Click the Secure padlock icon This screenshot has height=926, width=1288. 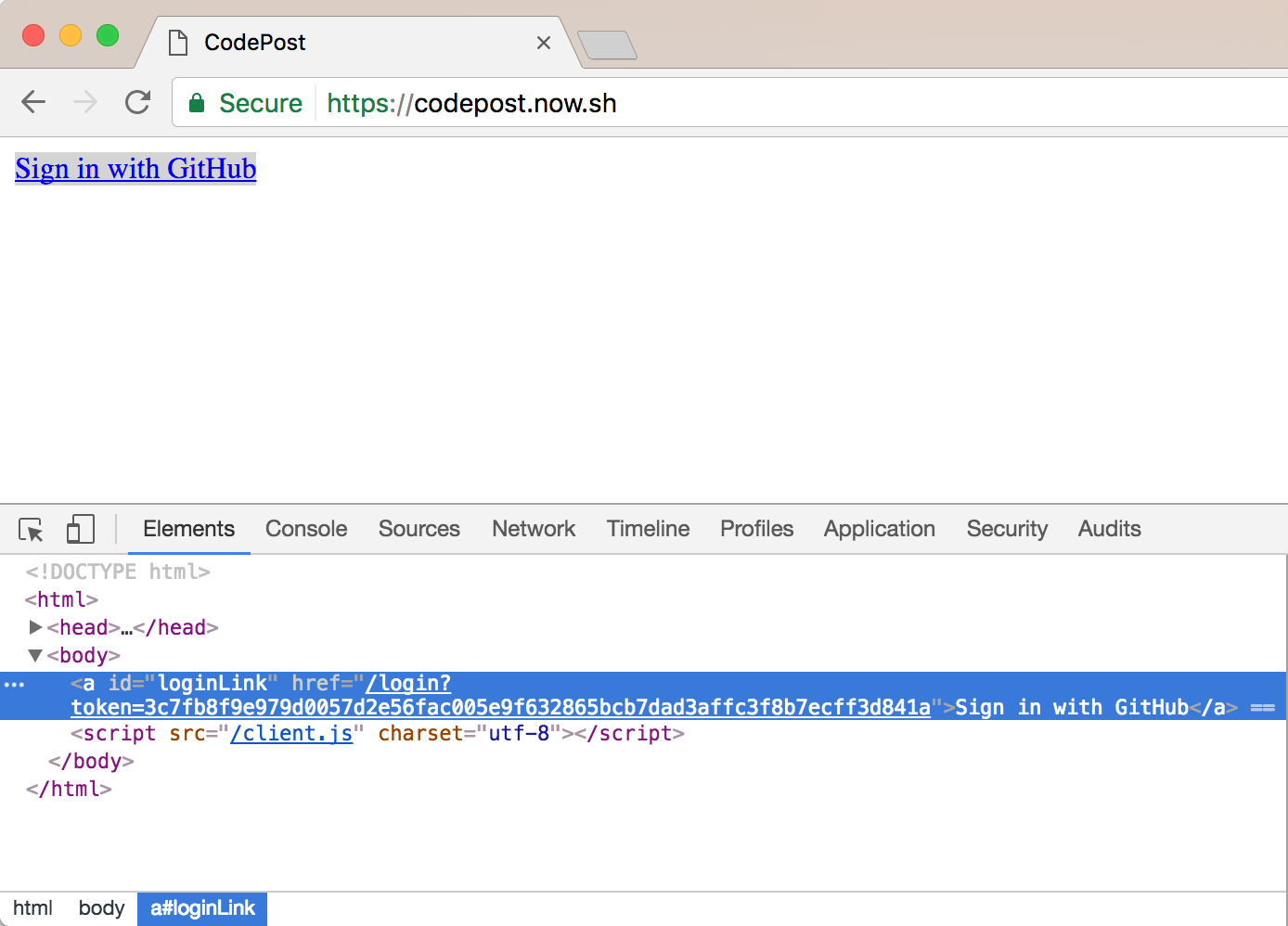point(196,103)
